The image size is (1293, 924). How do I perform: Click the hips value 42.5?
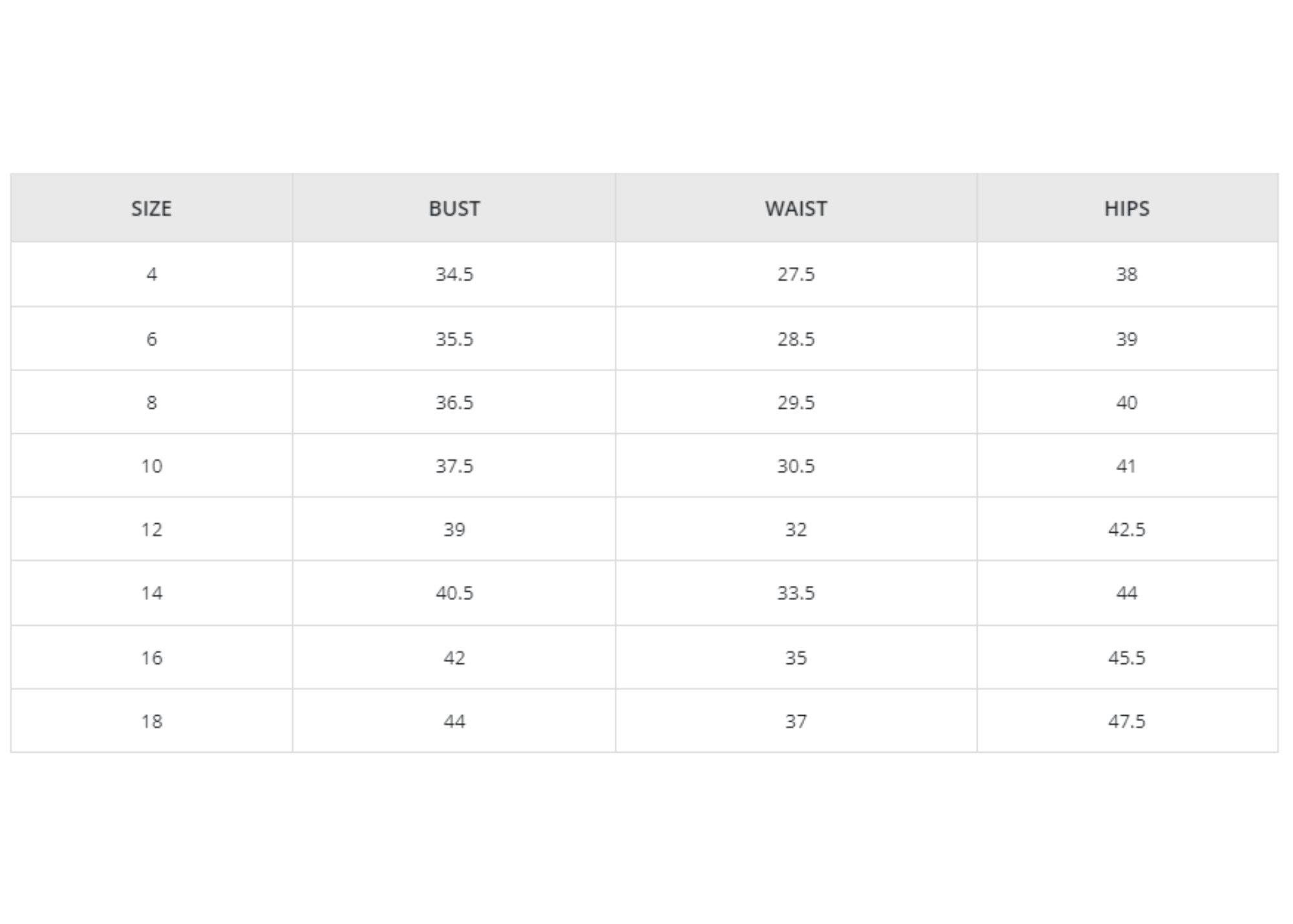(x=1127, y=529)
